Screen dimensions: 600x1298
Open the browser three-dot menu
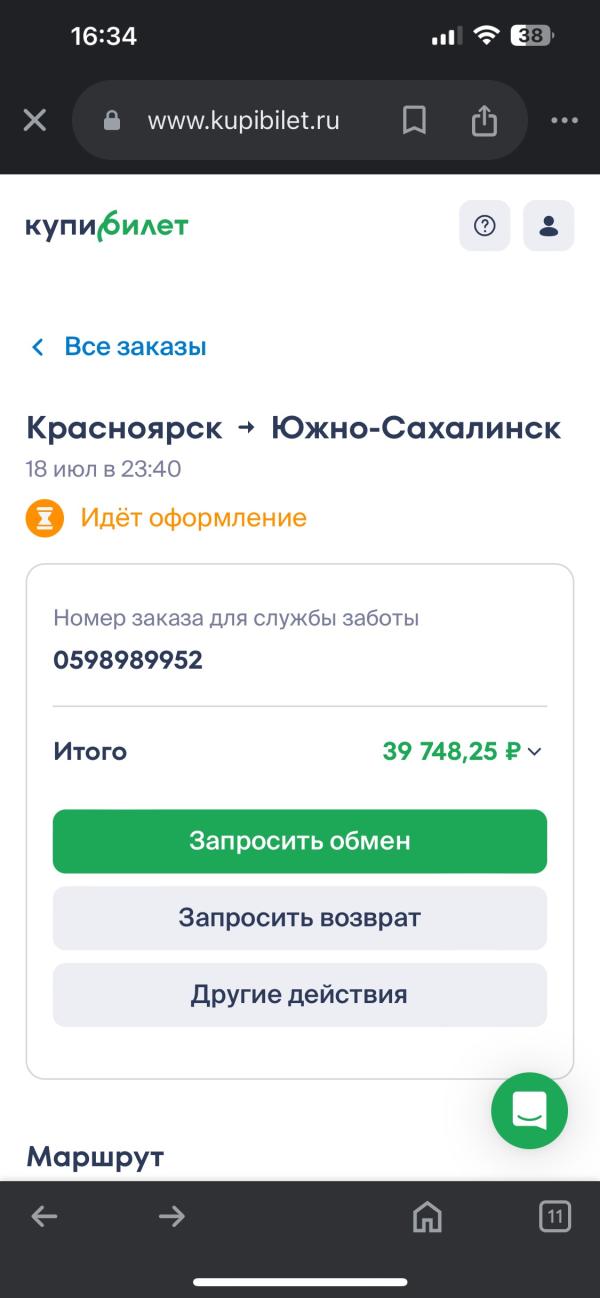click(565, 121)
